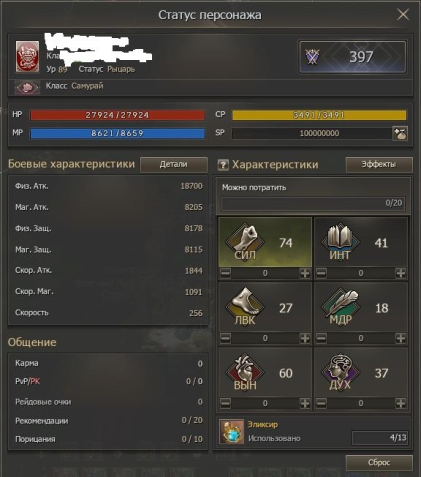The height and width of the screenshot is (477, 421).
Task: Click the red HP bar
Action: coord(117,115)
